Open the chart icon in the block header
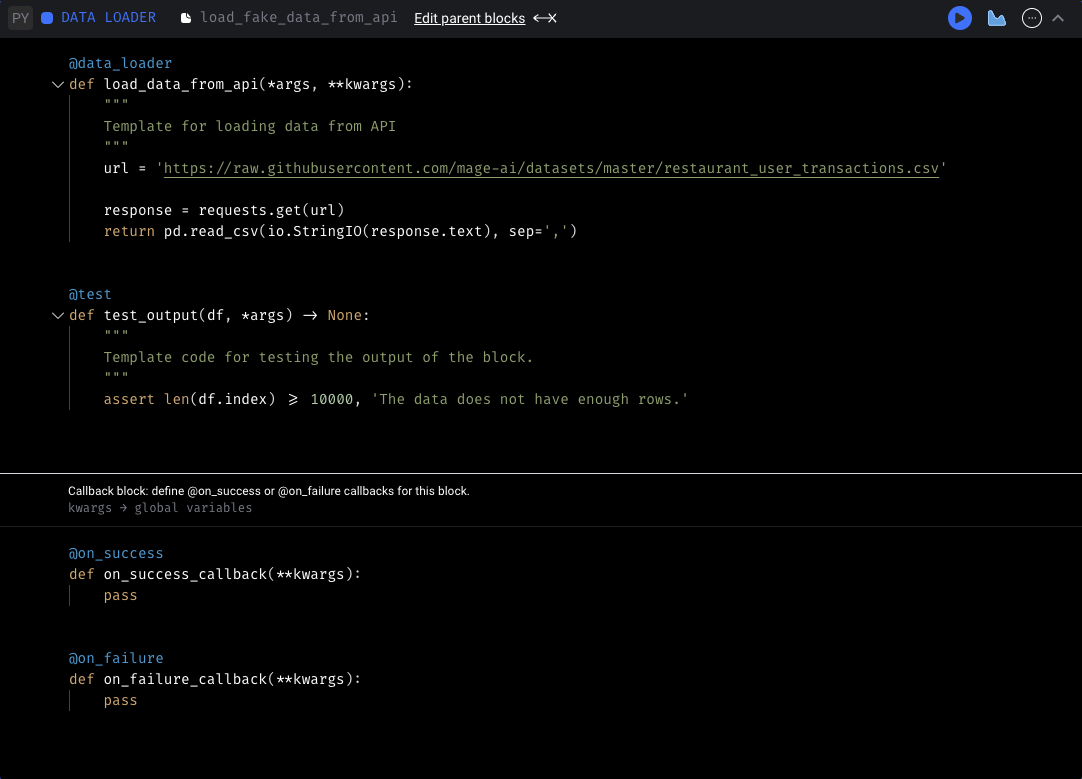This screenshot has width=1082, height=779. click(x=996, y=18)
